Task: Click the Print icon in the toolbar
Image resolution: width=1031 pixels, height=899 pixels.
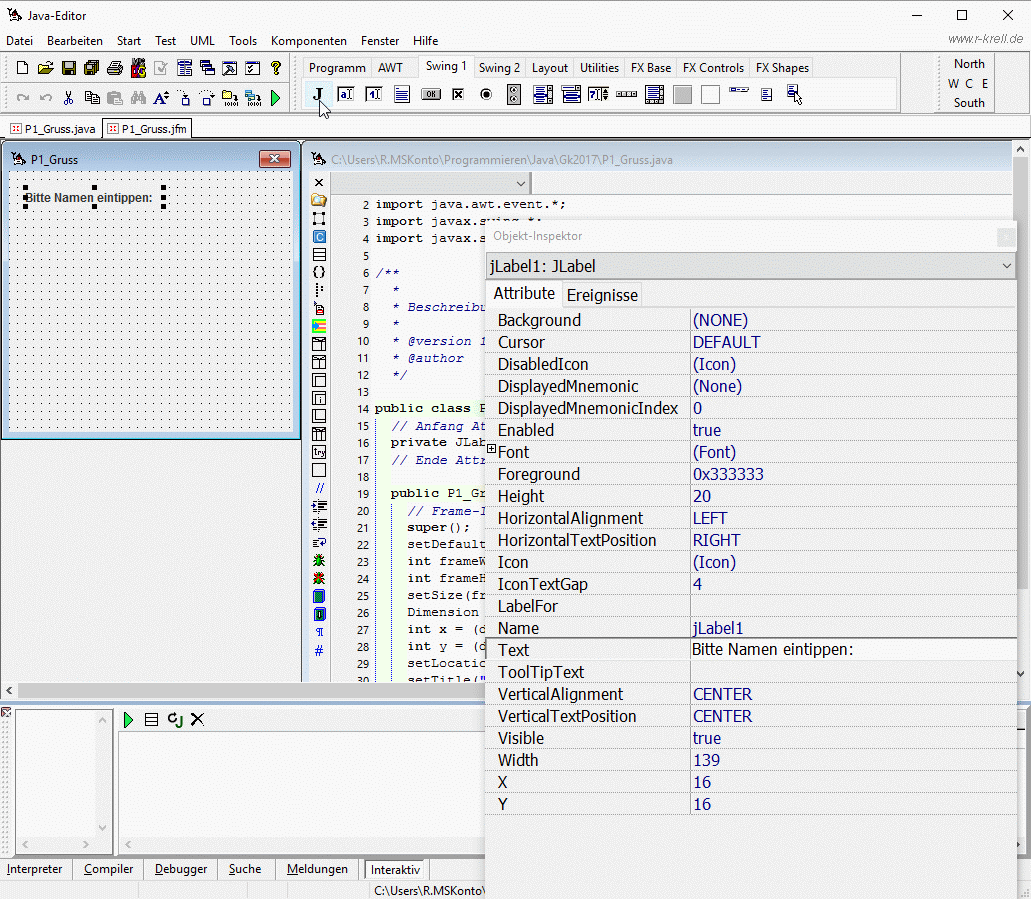Action: point(115,68)
